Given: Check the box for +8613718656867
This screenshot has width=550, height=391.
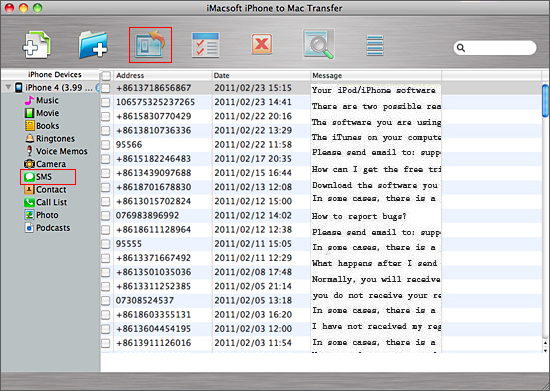Looking at the screenshot, I should tap(106, 88).
